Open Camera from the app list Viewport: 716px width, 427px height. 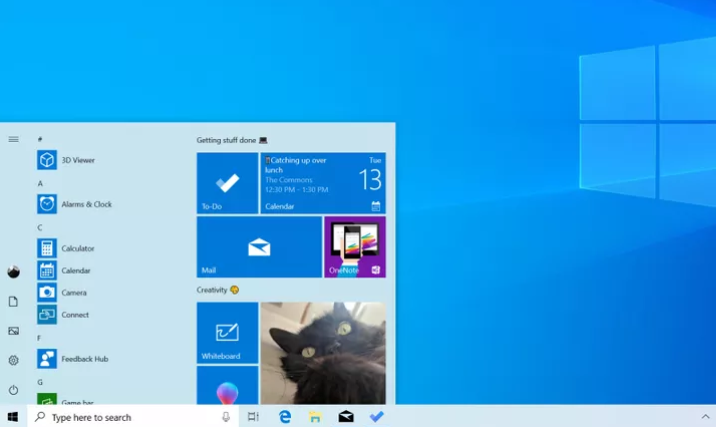click(x=62, y=292)
